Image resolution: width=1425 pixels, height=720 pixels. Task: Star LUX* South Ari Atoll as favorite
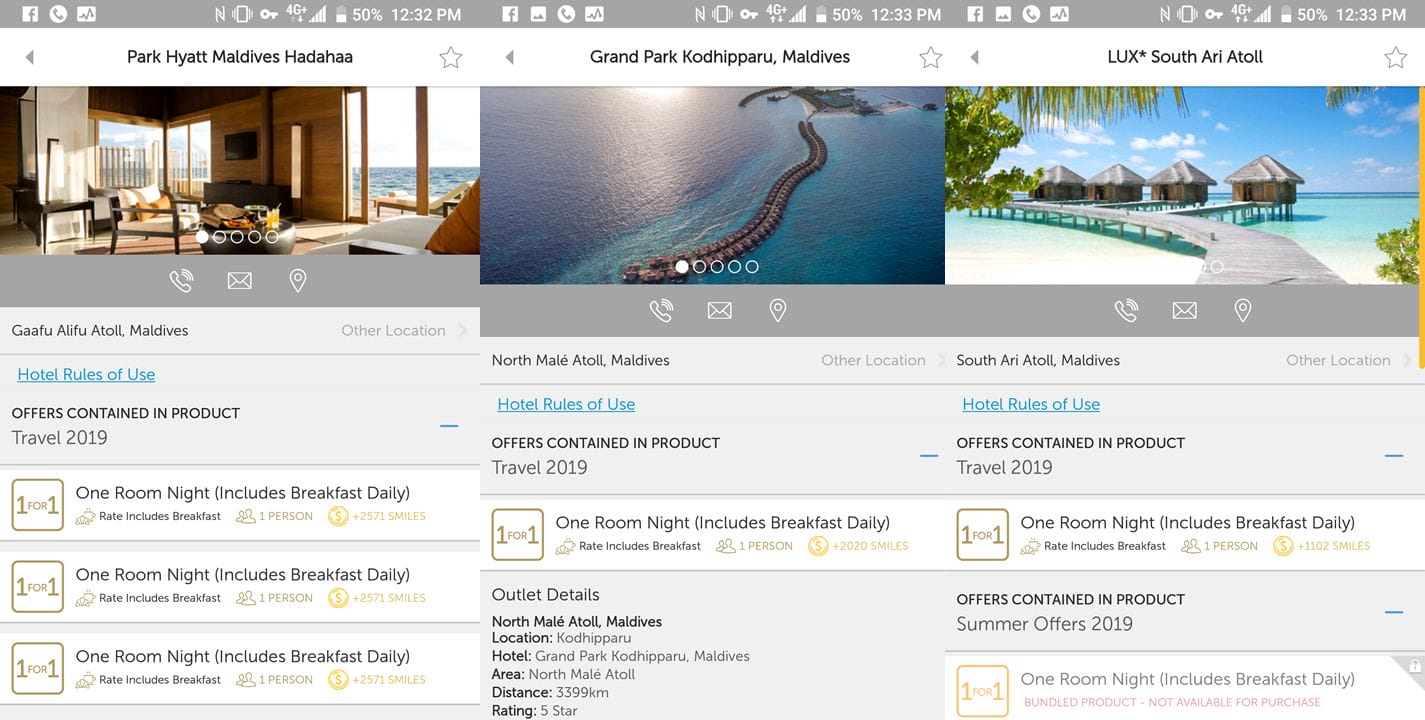coord(1395,57)
